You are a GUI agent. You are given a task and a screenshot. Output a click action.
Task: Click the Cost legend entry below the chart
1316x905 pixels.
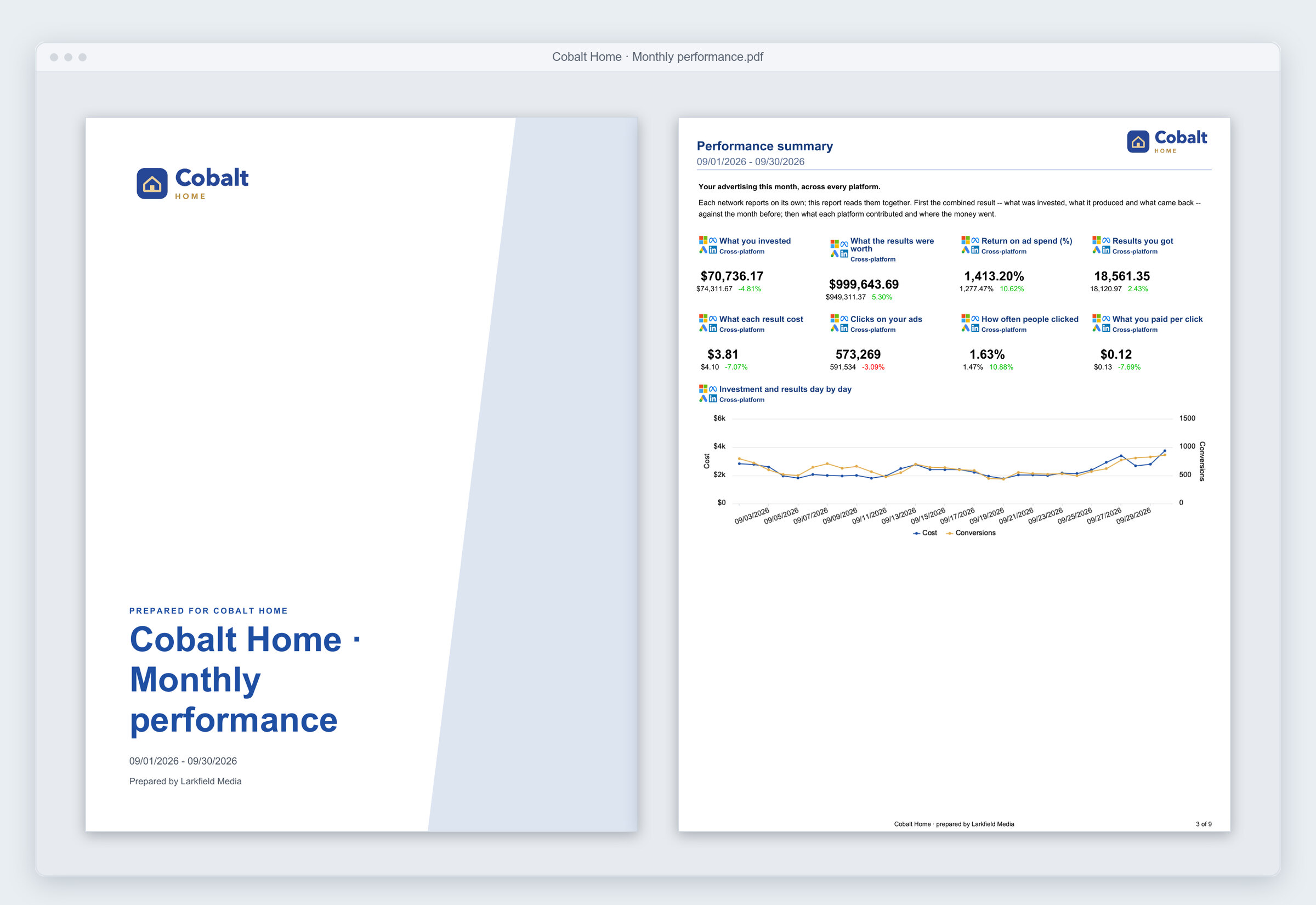[x=925, y=533]
